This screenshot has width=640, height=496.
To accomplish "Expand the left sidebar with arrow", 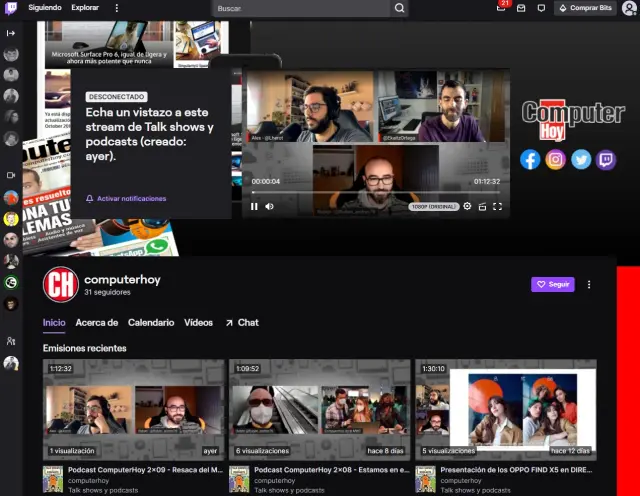I will (x=11, y=33).
